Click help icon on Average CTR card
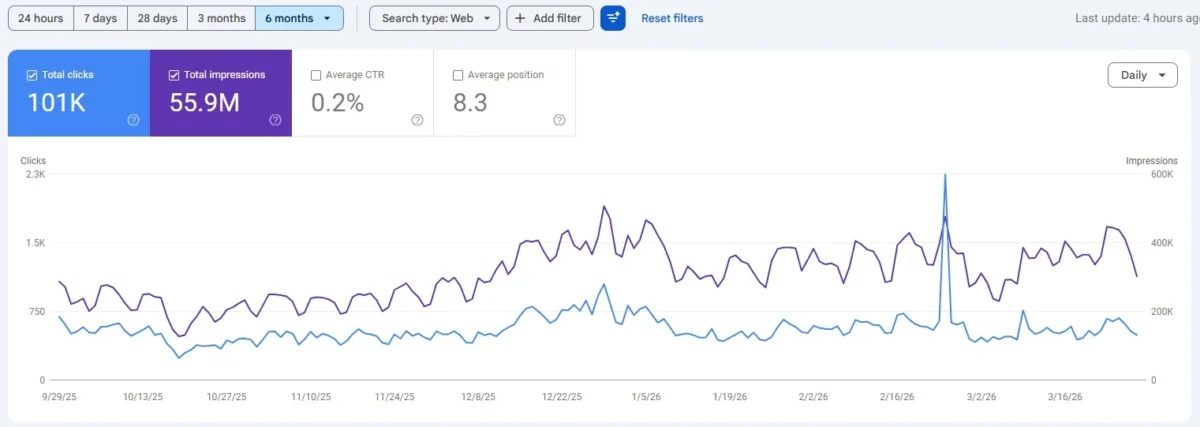Image resolution: width=1200 pixels, height=427 pixels. 417,120
